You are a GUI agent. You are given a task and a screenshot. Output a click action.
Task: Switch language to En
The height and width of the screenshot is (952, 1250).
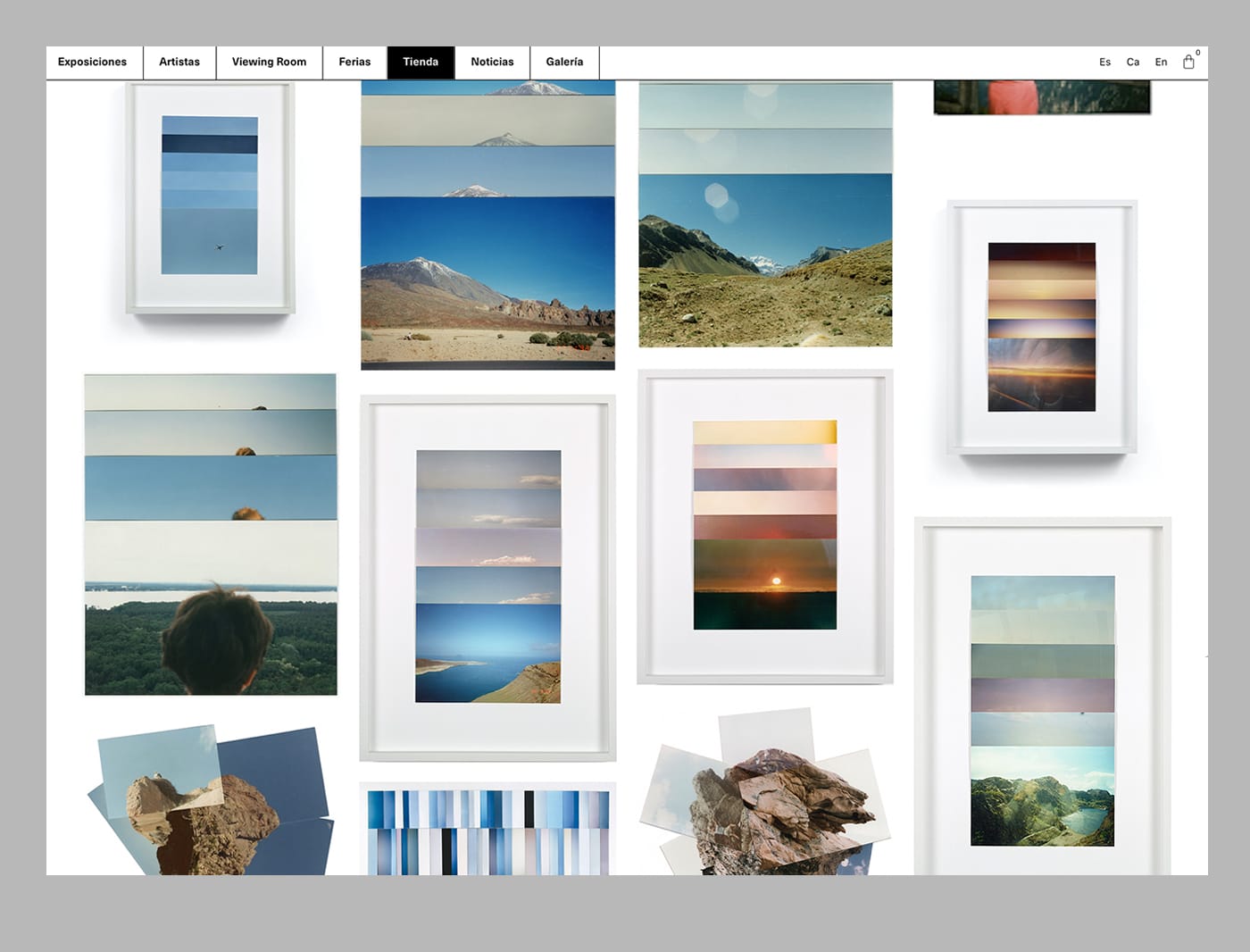pyautogui.click(x=1161, y=62)
